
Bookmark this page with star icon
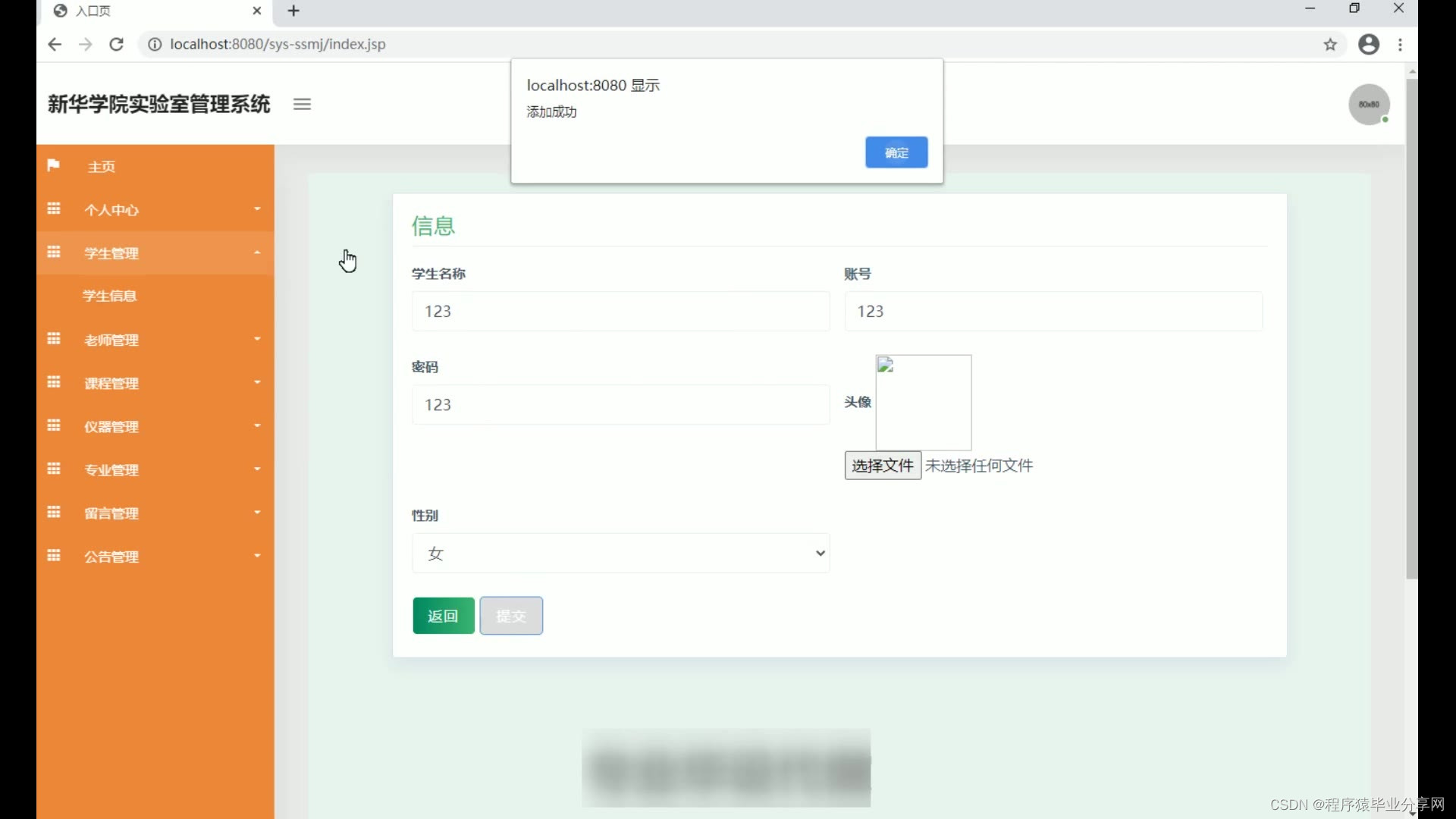click(1330, 44)
